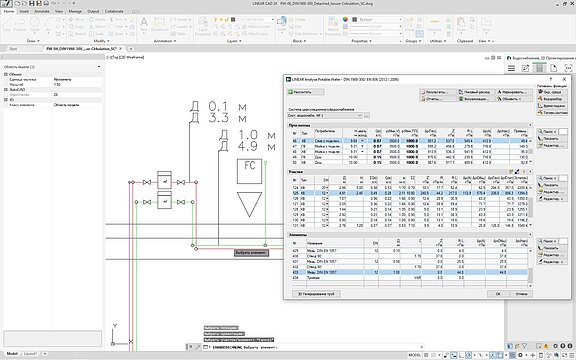This screenshot has height=360, width=576.
Task: Open the DN dropdown in section row 125
Action: pos(327,193)
